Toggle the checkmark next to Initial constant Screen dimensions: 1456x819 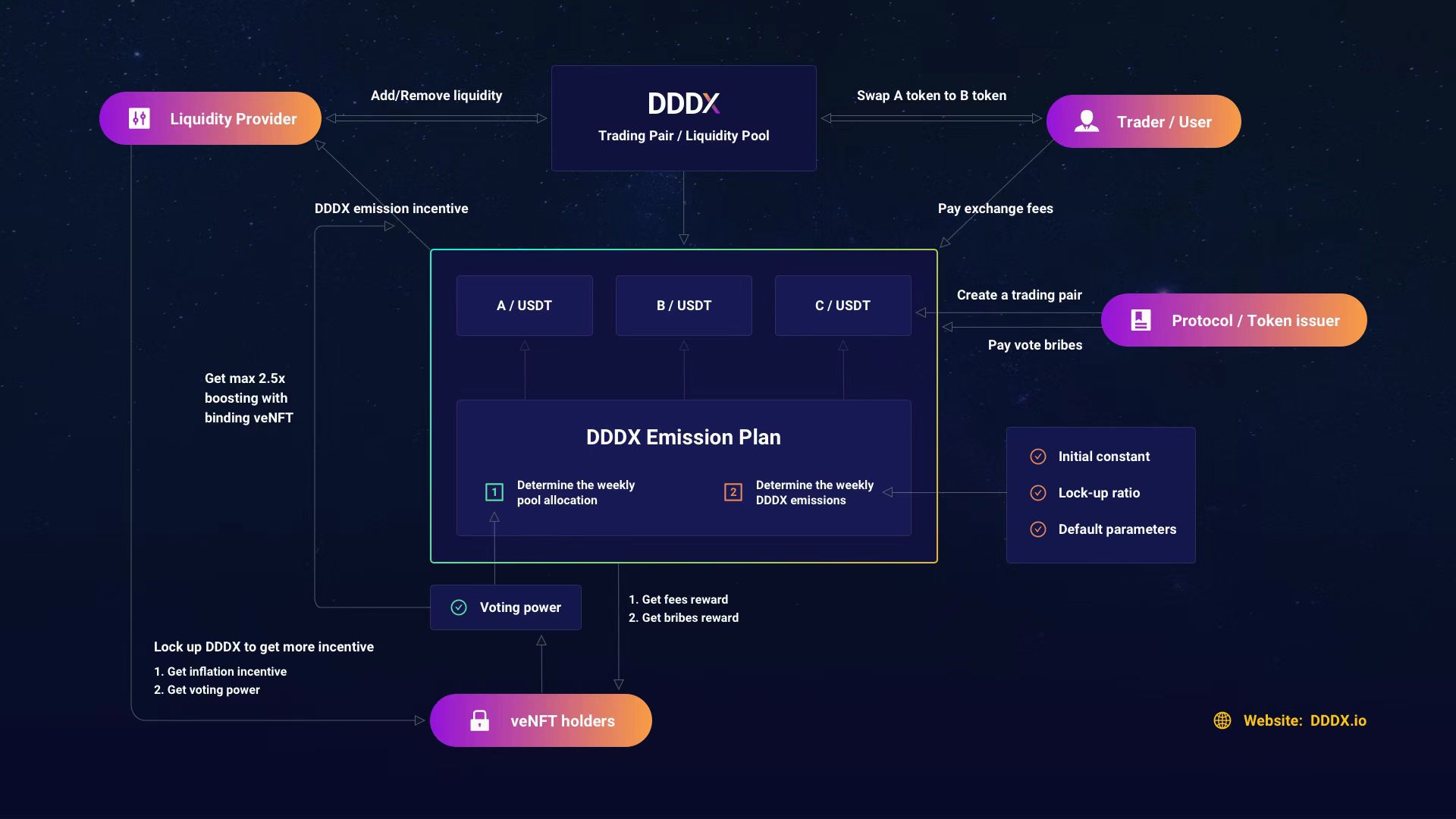click(1040, 456)
